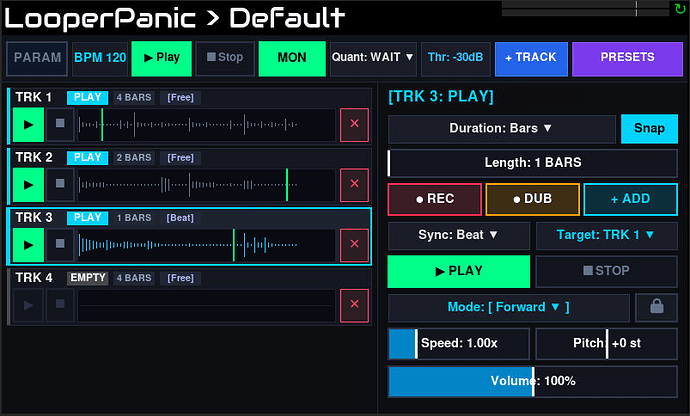Click the TRK 4 stop square icon
Screen dimensions: 690x416
tap(60, 305)
